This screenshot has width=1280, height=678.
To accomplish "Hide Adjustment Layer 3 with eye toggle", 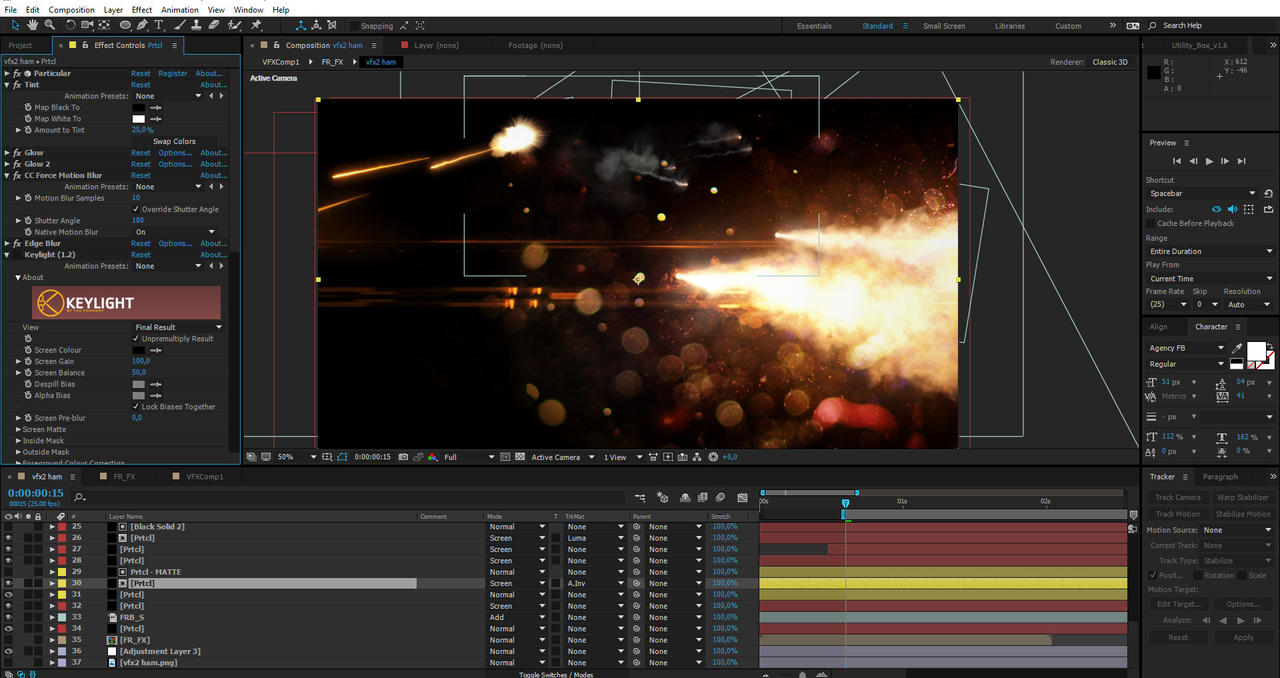I will pyautogui.click(x=8, y=651).
